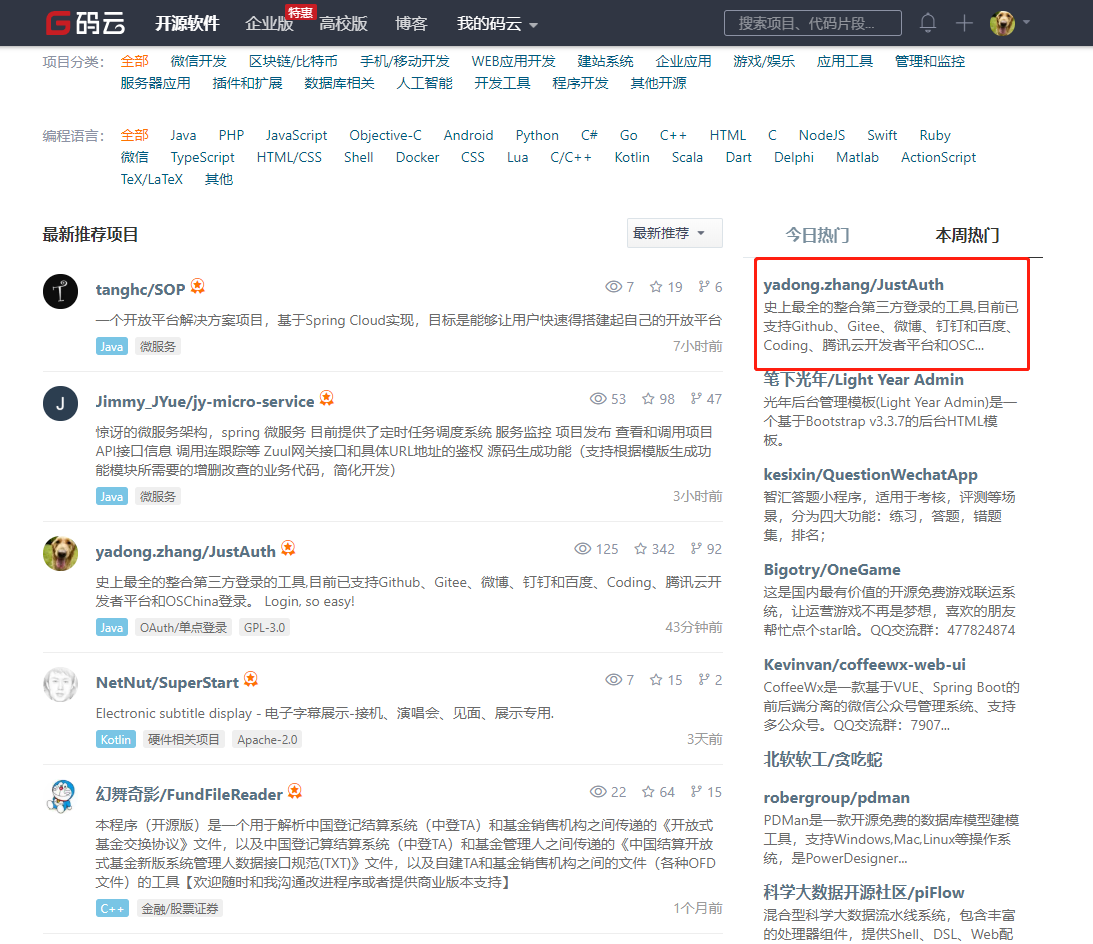Viewport: 1093px width, 944px height.
Task: Open Bigotry/OneGame in hot list
Action: coord(832,570)
